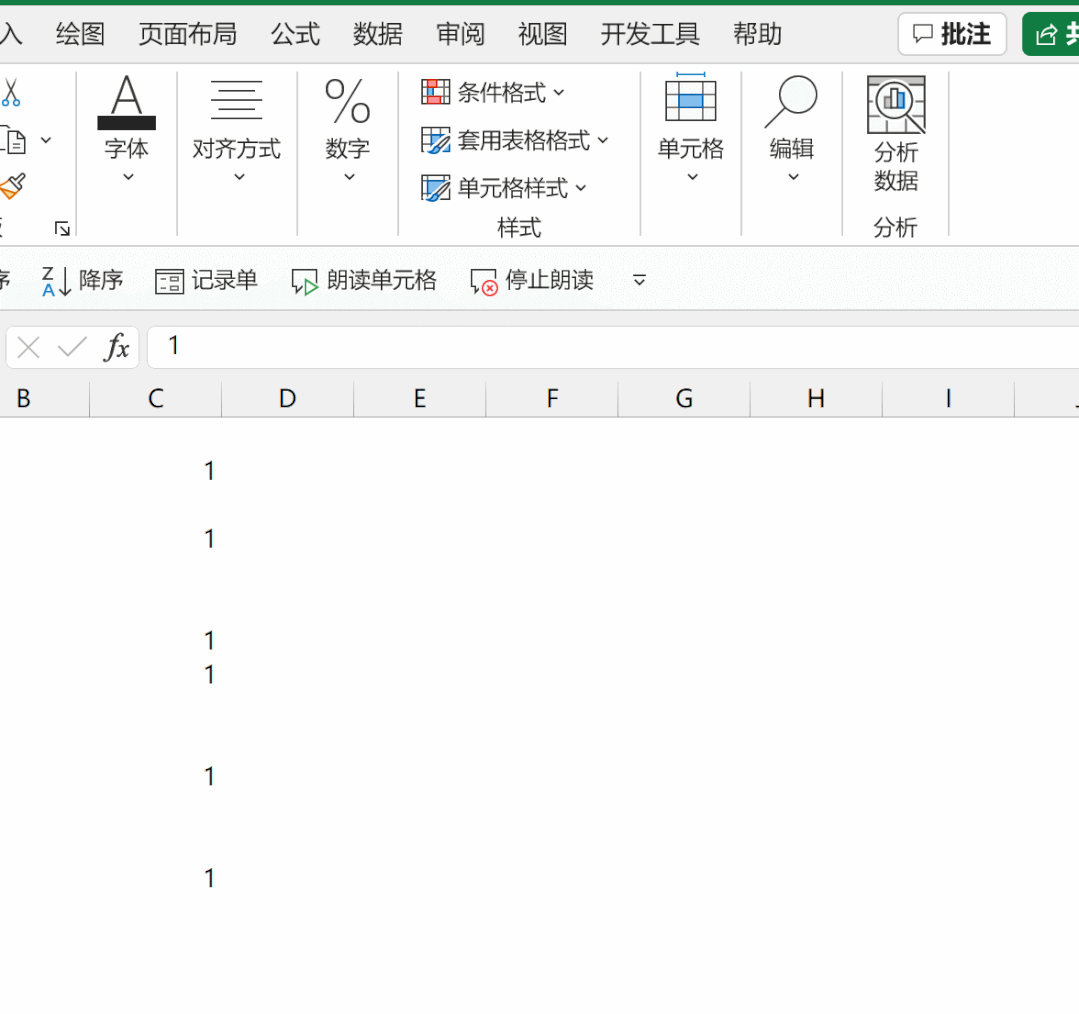Click 朗读单元格 speak cells button
1079x1014 pixels.
364,281
